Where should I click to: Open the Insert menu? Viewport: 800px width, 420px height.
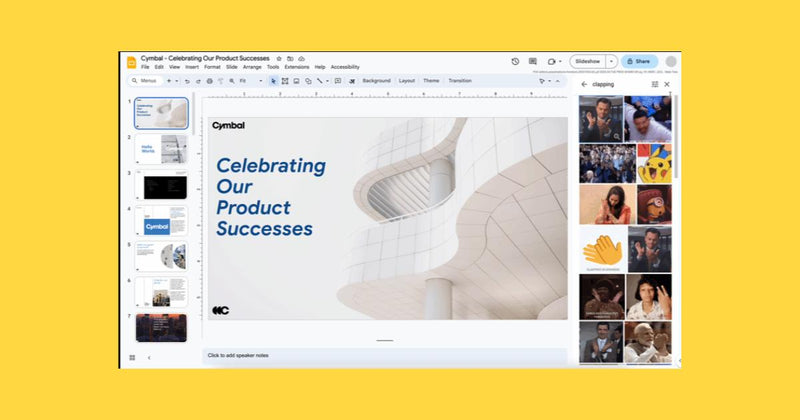pos(192,67)
